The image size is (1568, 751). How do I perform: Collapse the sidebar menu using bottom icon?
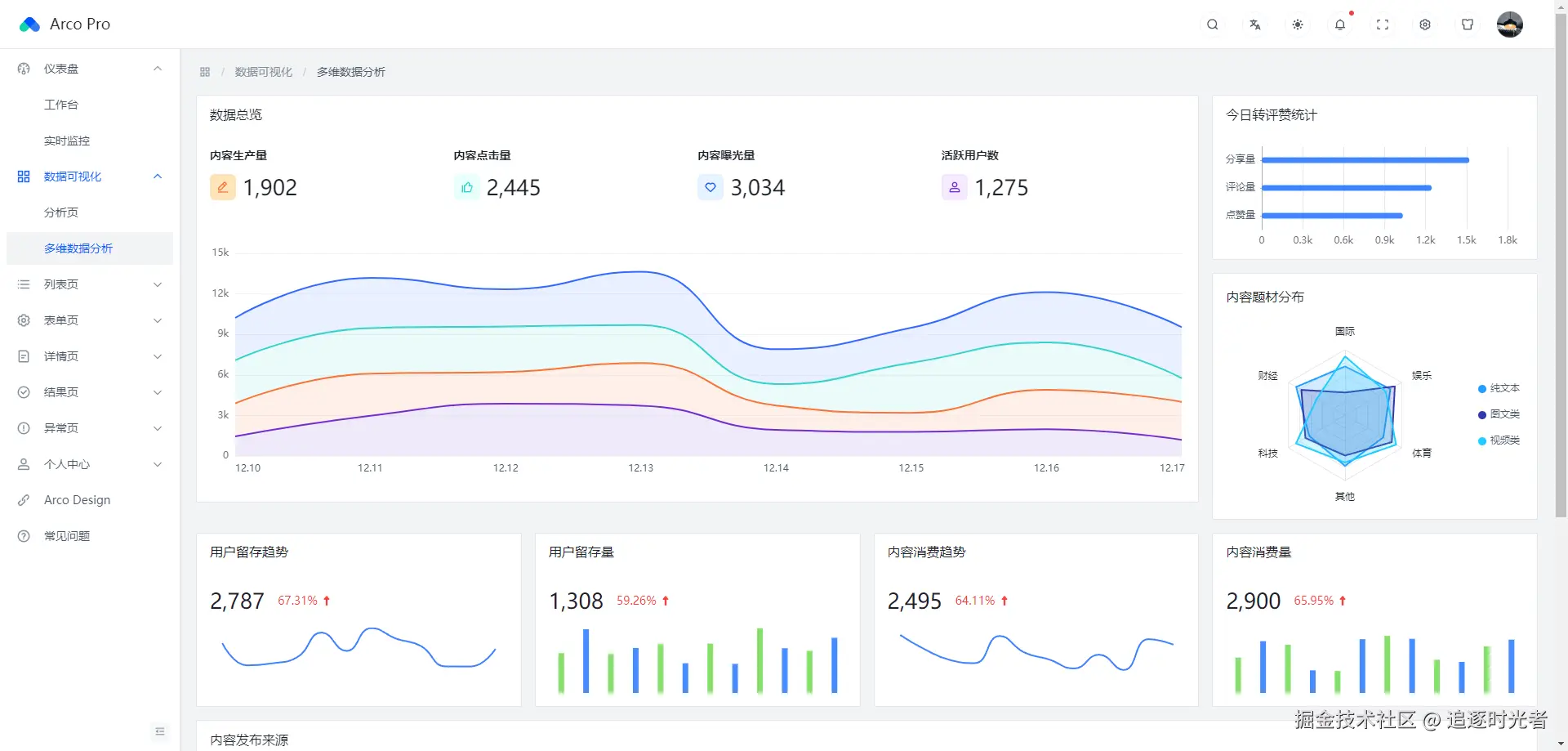pos(160,731)
